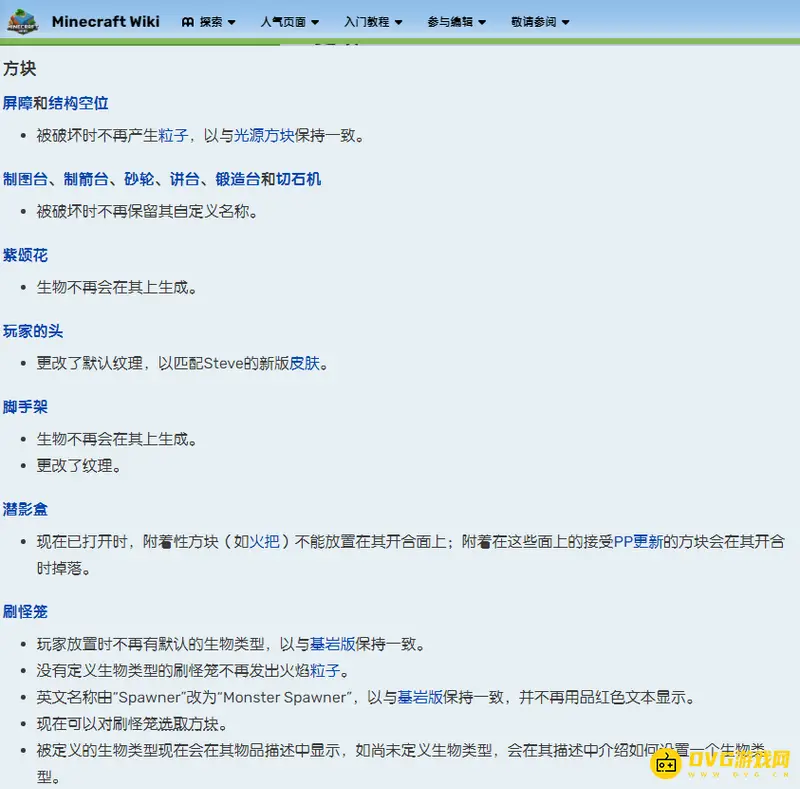800x789 pixels.
Task: Open the 敬请参阅 menu
Action: 540,22
